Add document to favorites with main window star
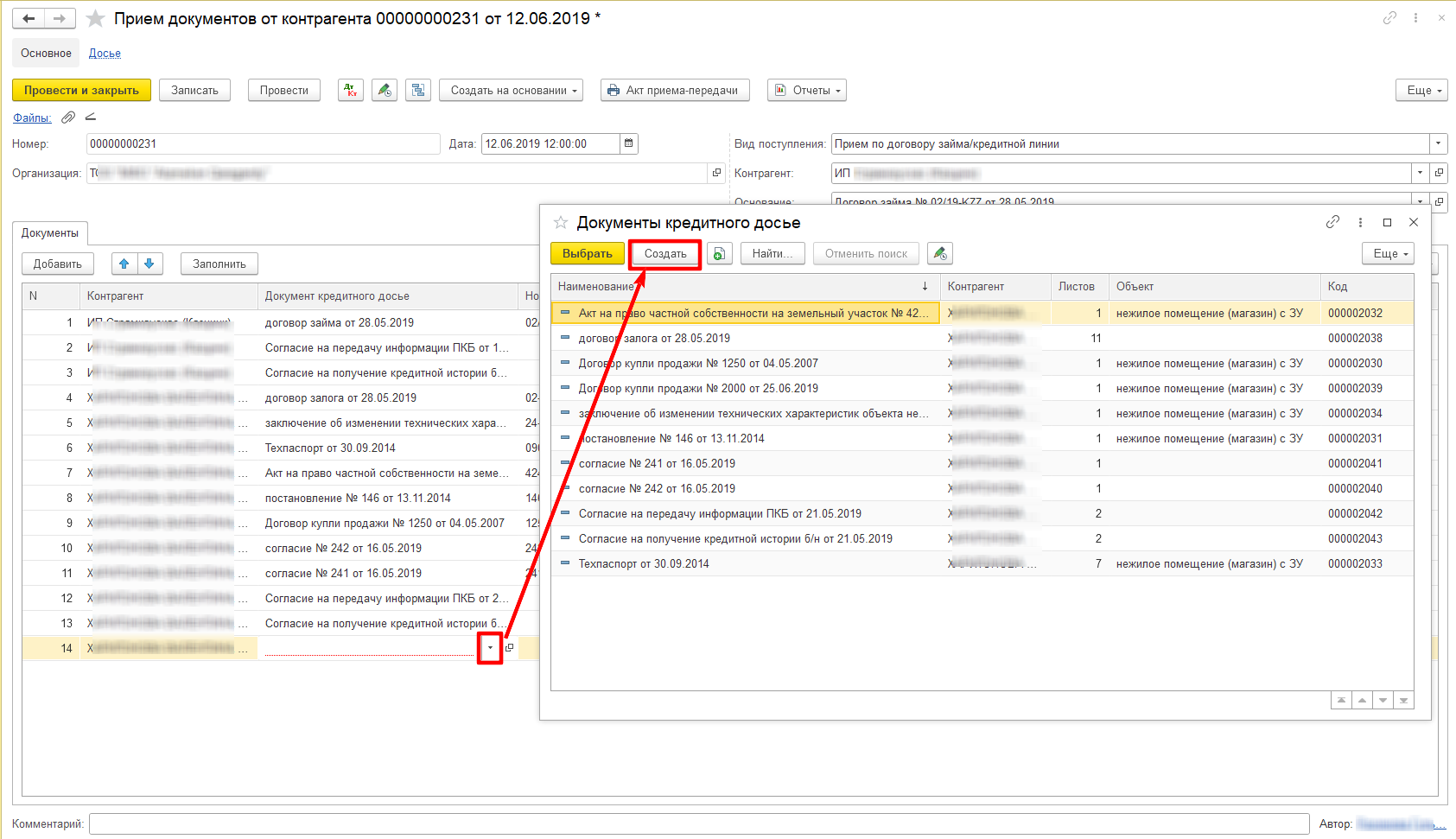 pyautogui.click(x=96, y=18)
